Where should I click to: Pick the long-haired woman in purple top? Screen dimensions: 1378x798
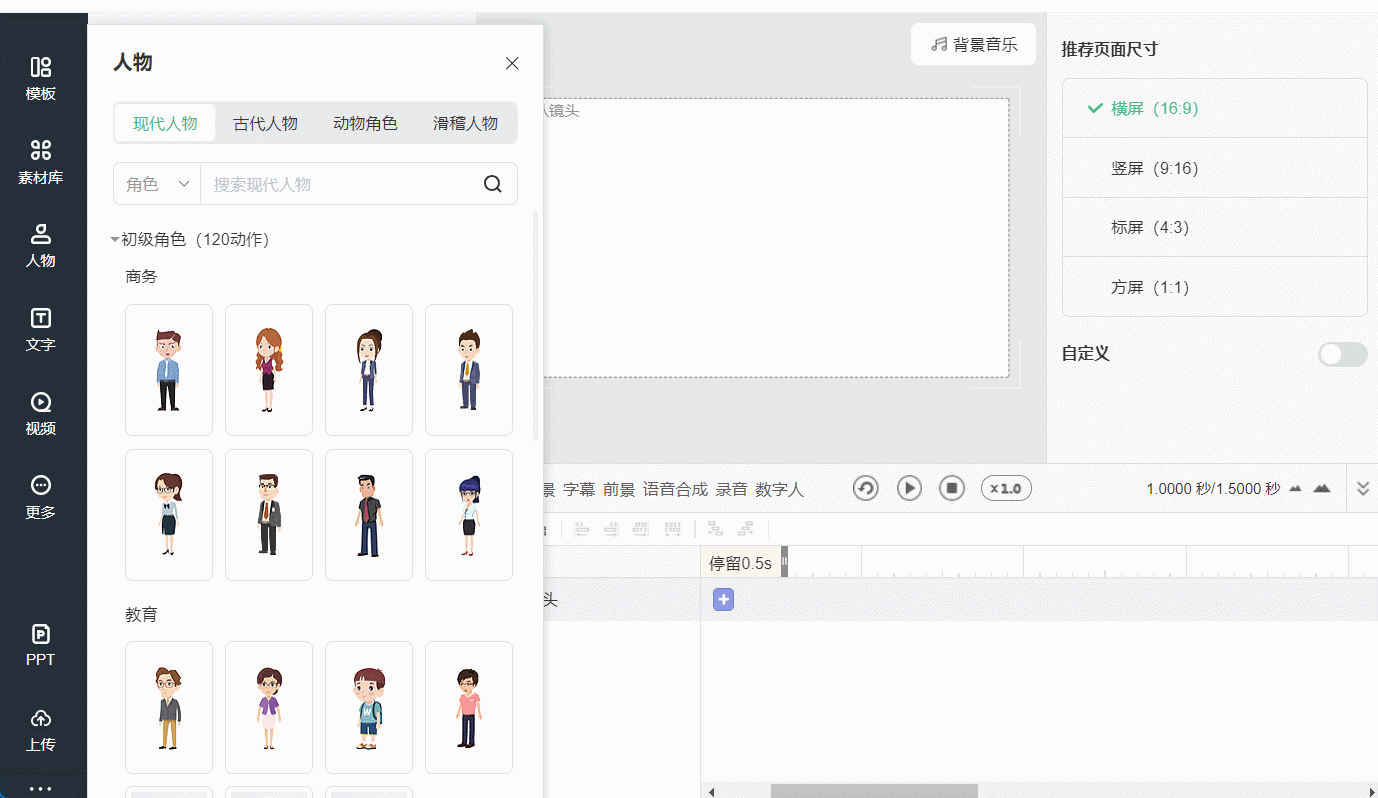click(269, 370)
